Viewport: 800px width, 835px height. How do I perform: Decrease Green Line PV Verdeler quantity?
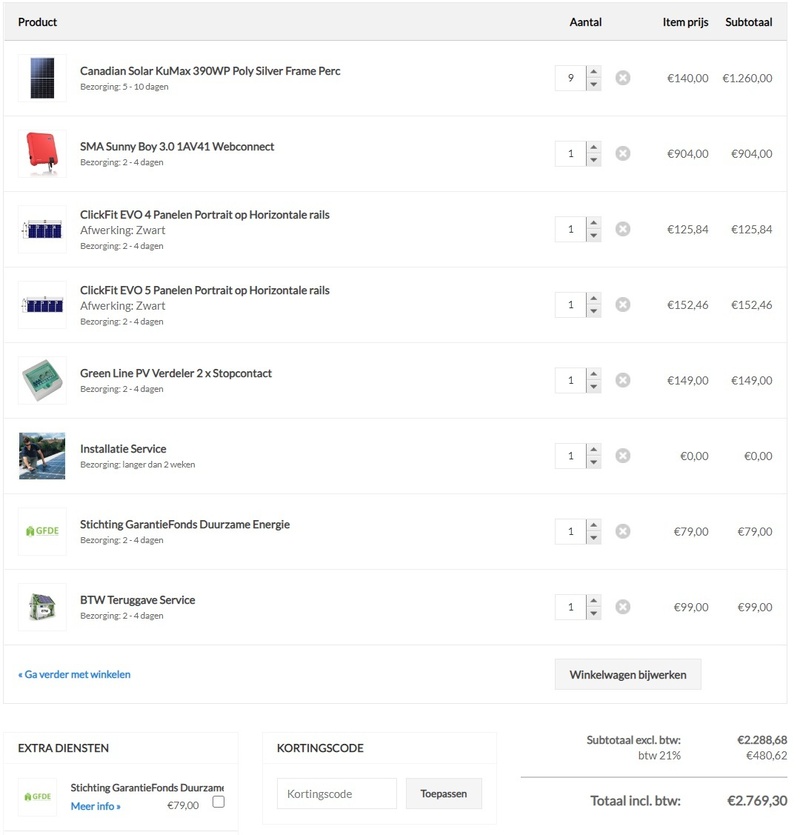pyautogui.click(x=594, y=387)
